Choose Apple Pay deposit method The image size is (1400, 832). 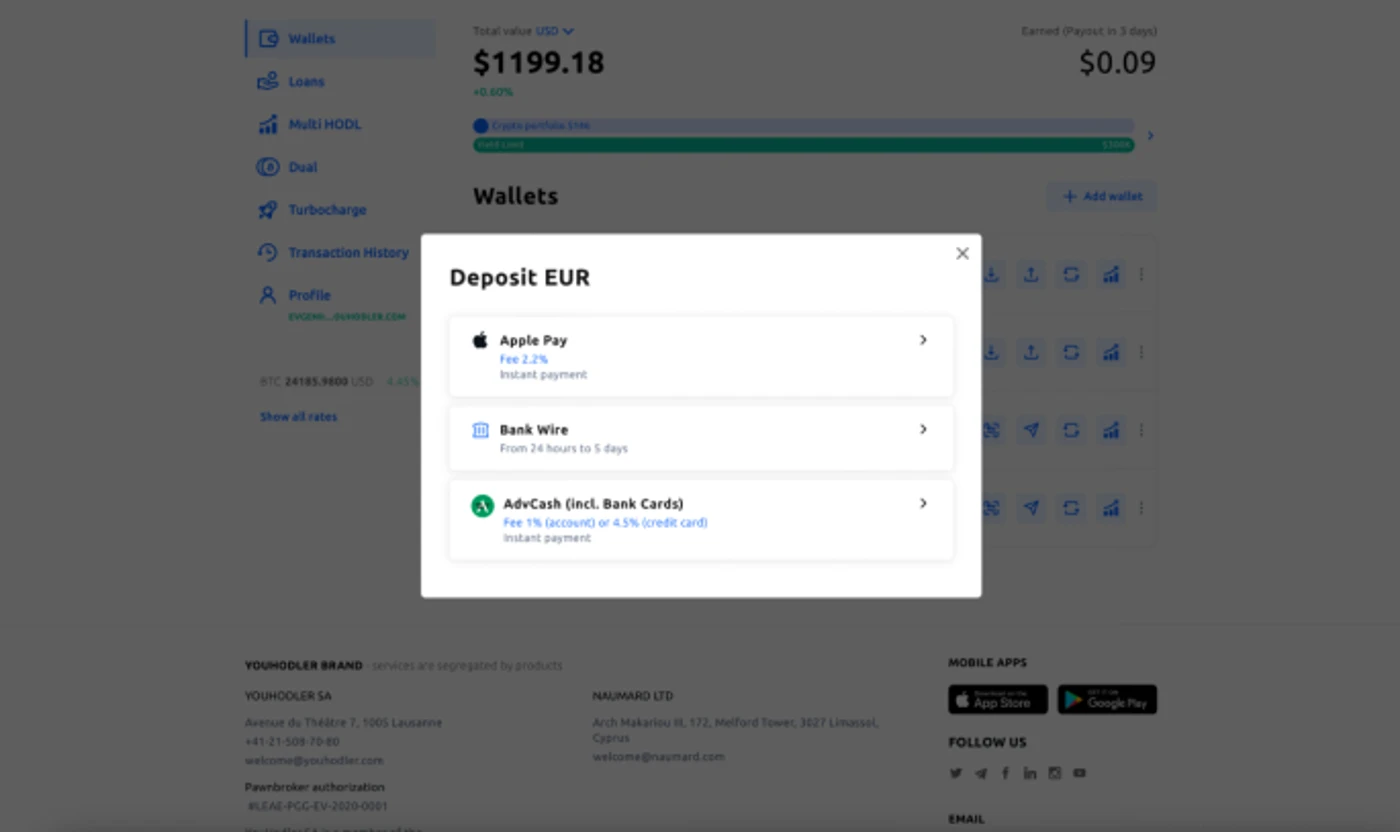click(701, 356)
